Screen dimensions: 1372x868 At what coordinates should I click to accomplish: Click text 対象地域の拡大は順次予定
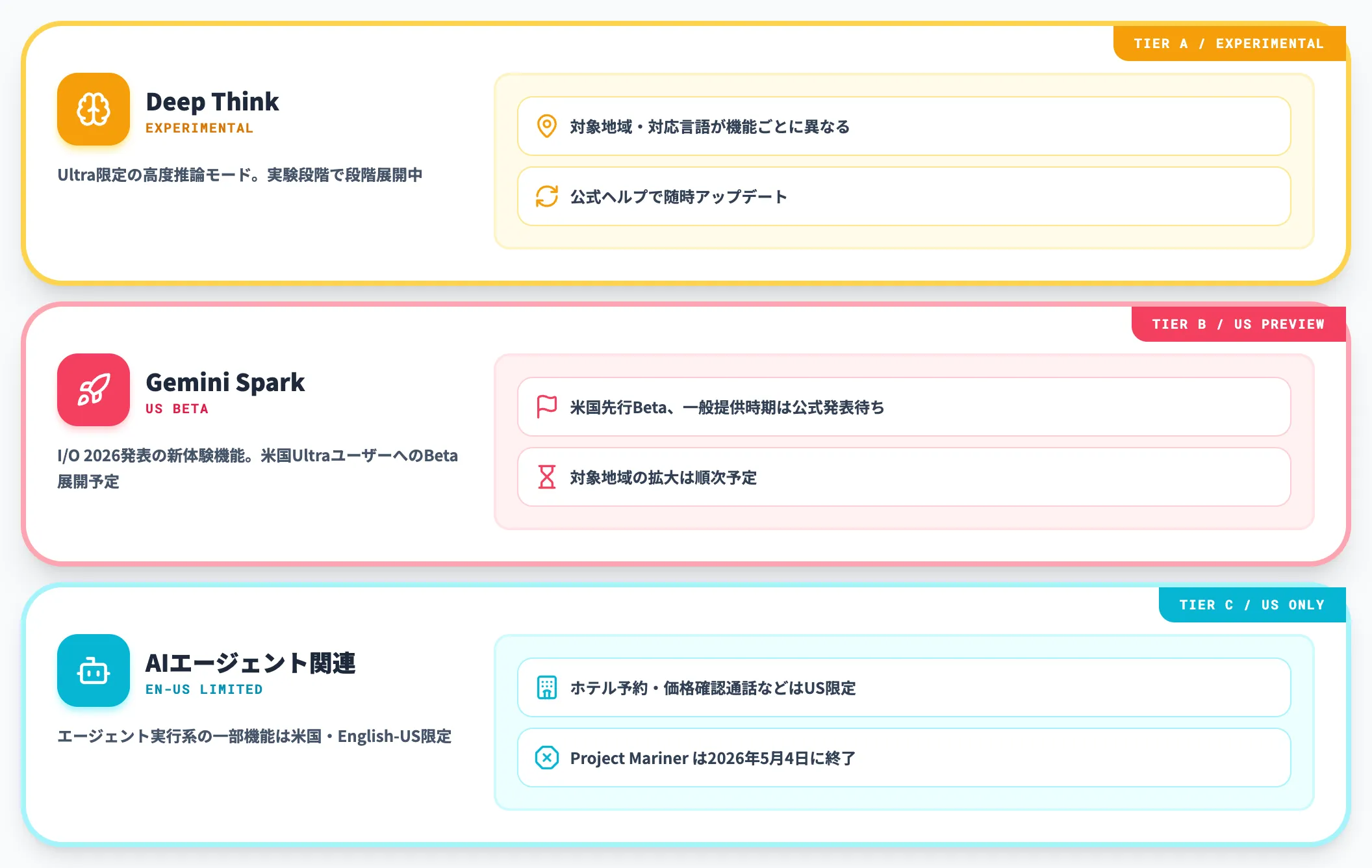[663, 478]
